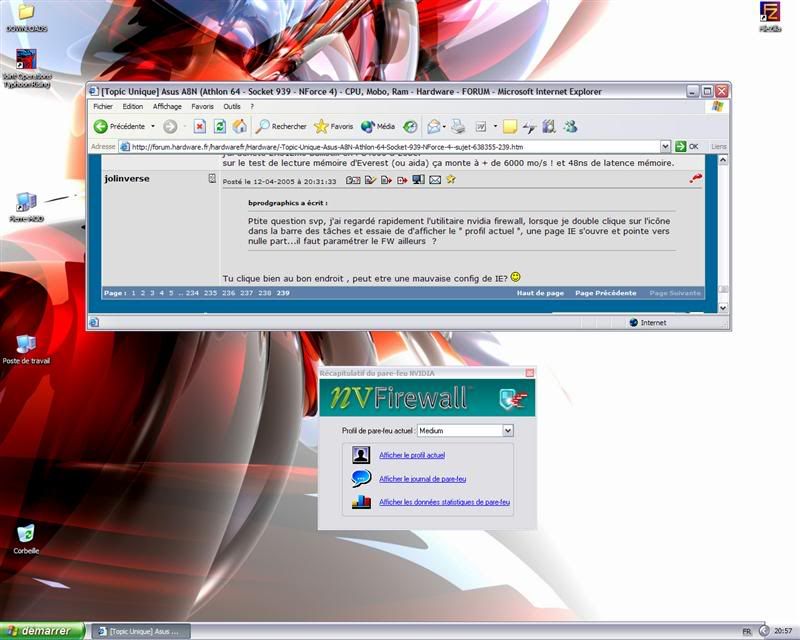Click the grey forward arrow in IE toolbar
The image size is (800, 640).
click(x=170, y=127)
